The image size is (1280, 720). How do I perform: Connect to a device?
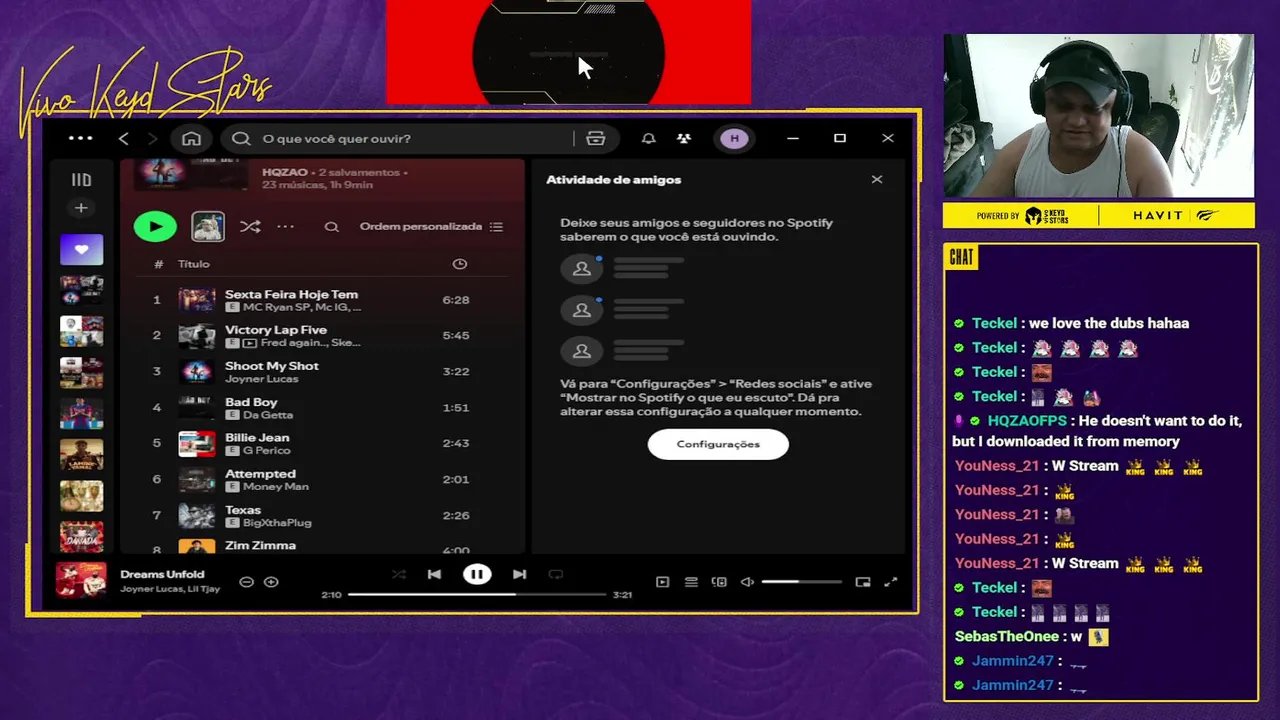719,582
